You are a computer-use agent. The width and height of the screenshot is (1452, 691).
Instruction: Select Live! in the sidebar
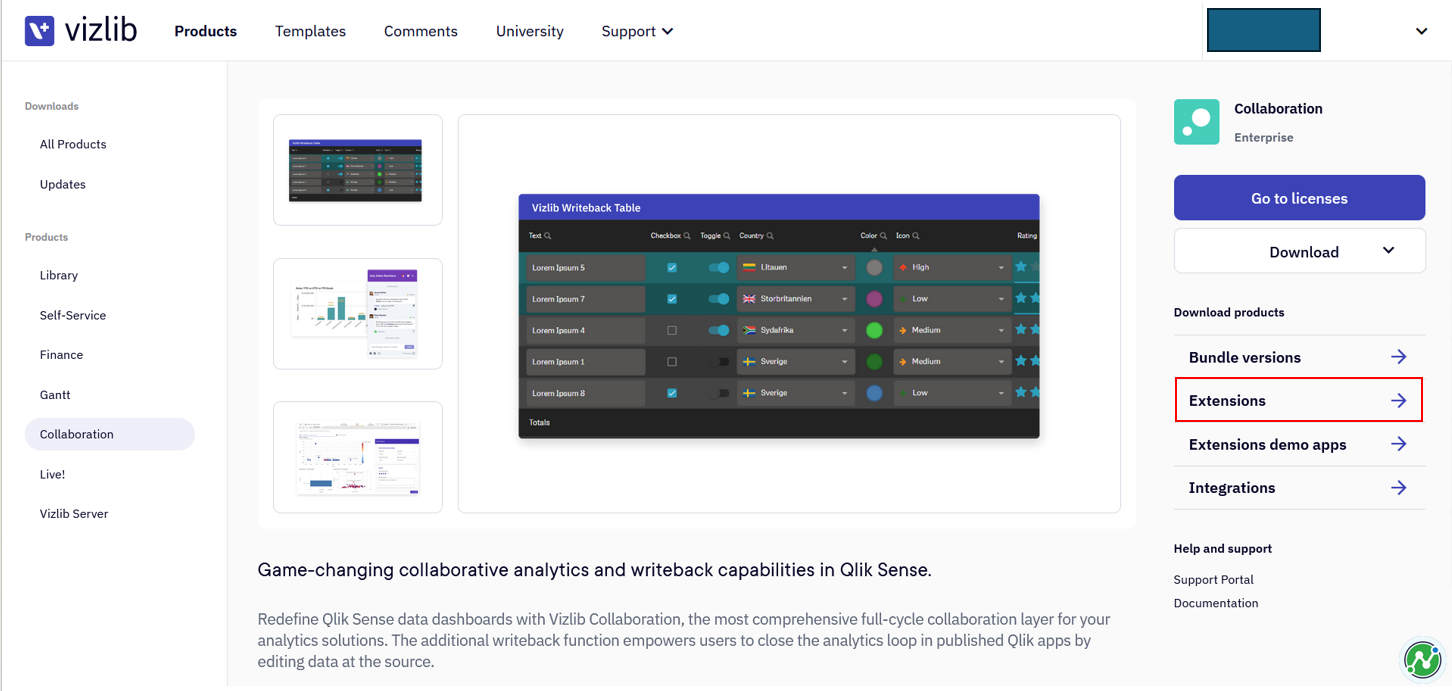click(52, 474)
